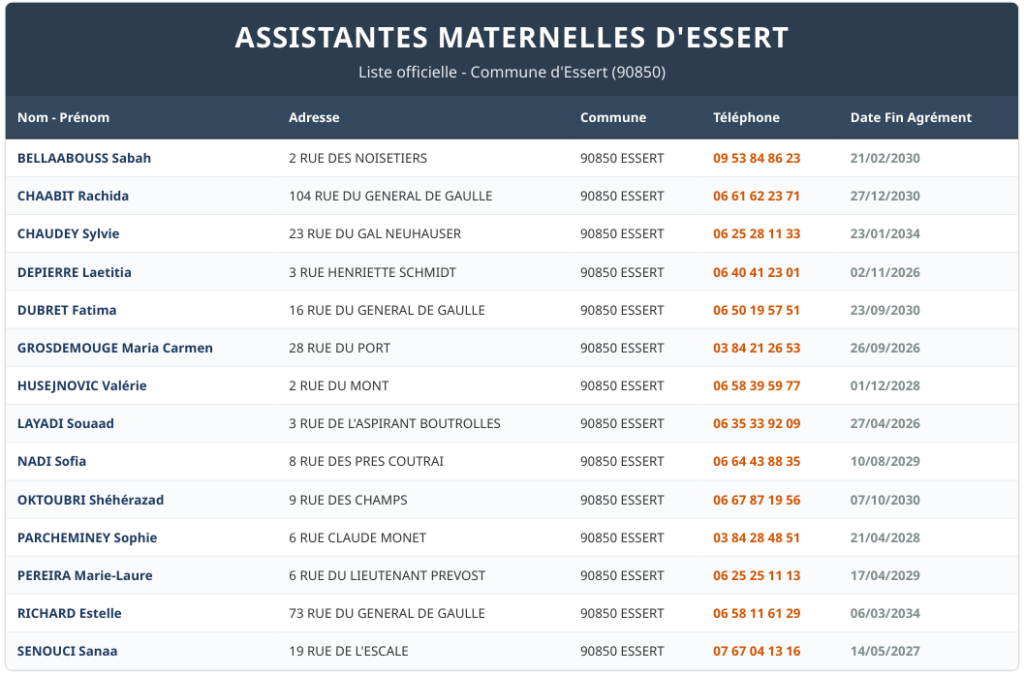
Task: Select the name DEPIERRE Laetitia
Action: [x=74, y=272]
